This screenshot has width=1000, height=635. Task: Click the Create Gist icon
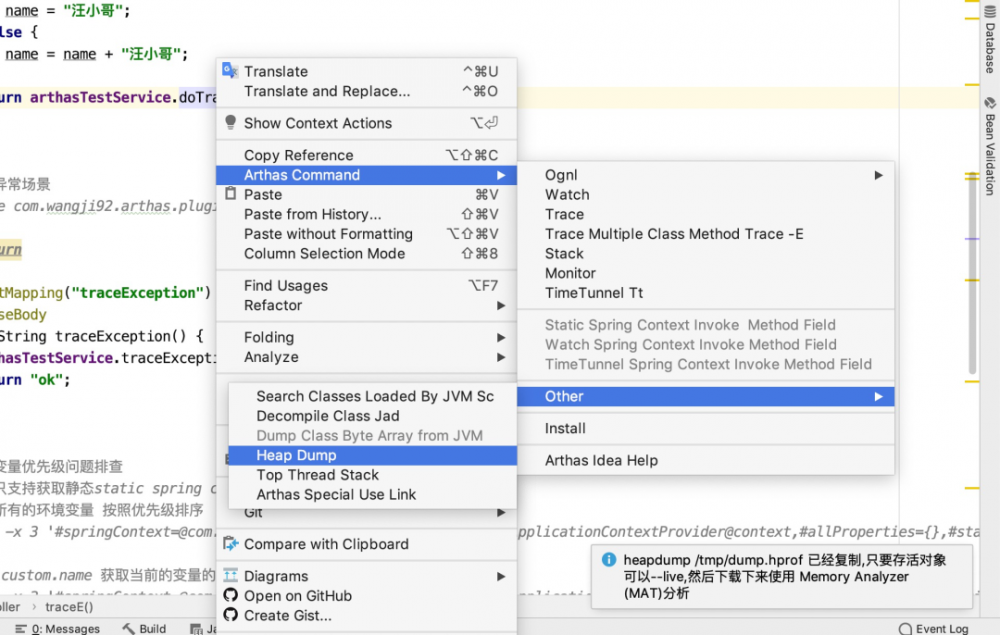coord(230,615)
